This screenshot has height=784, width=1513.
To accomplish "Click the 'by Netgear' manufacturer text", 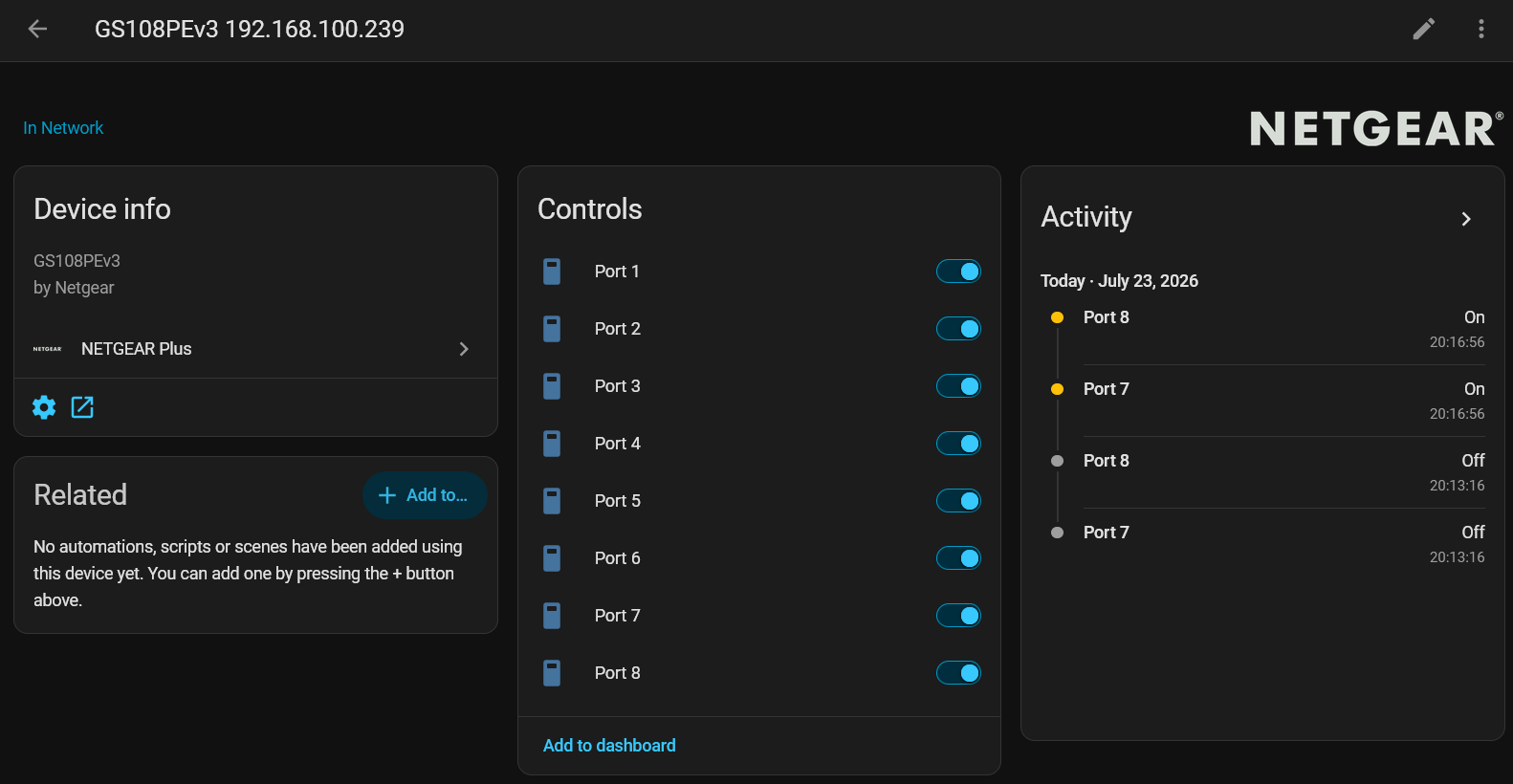I will (x=74, y=288).
